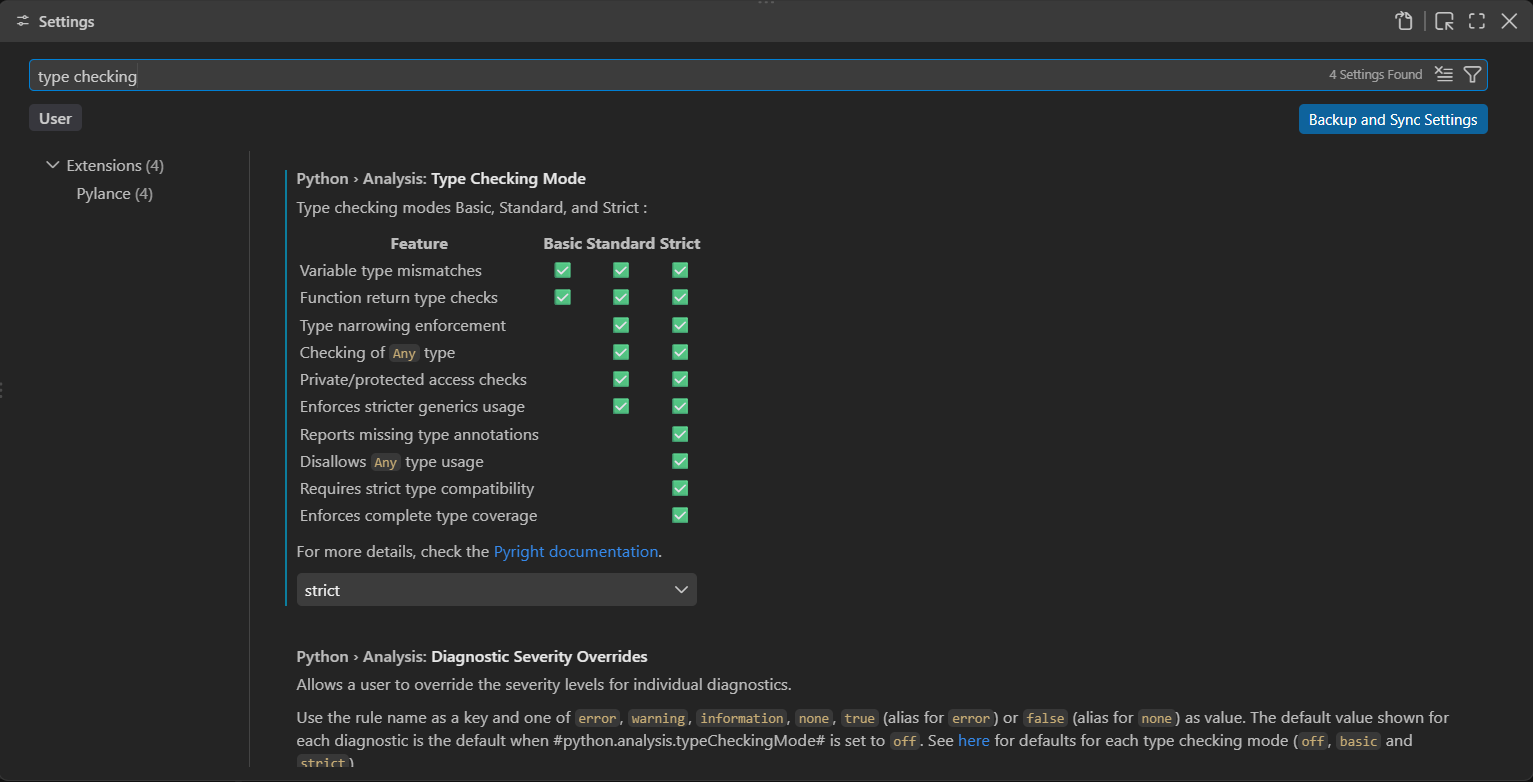
Task: Click the 'Enforces complete type coverage' row label
Action: (419, 515)
